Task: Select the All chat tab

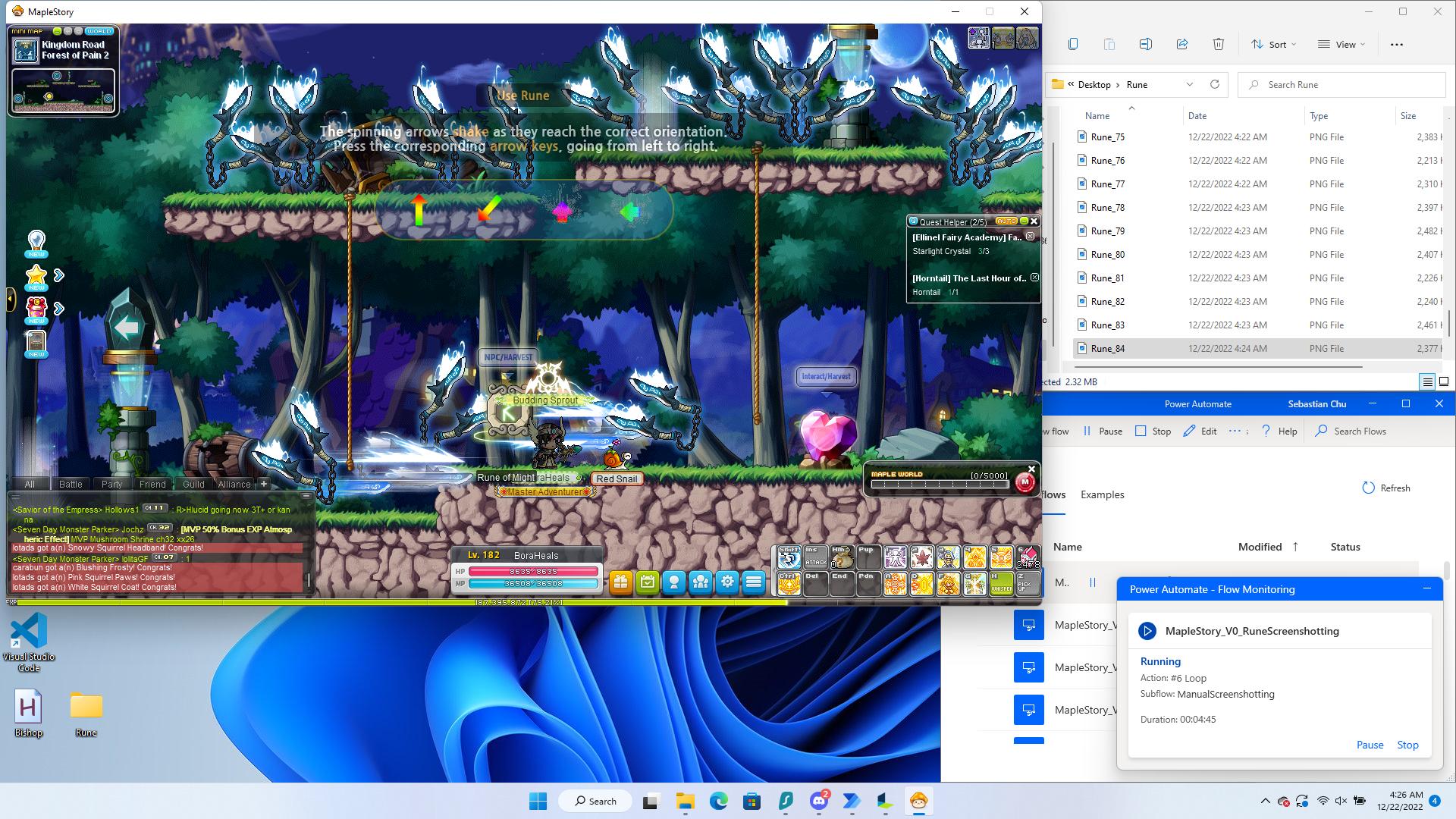Action: pyautogui.click(x=30, y=484)
